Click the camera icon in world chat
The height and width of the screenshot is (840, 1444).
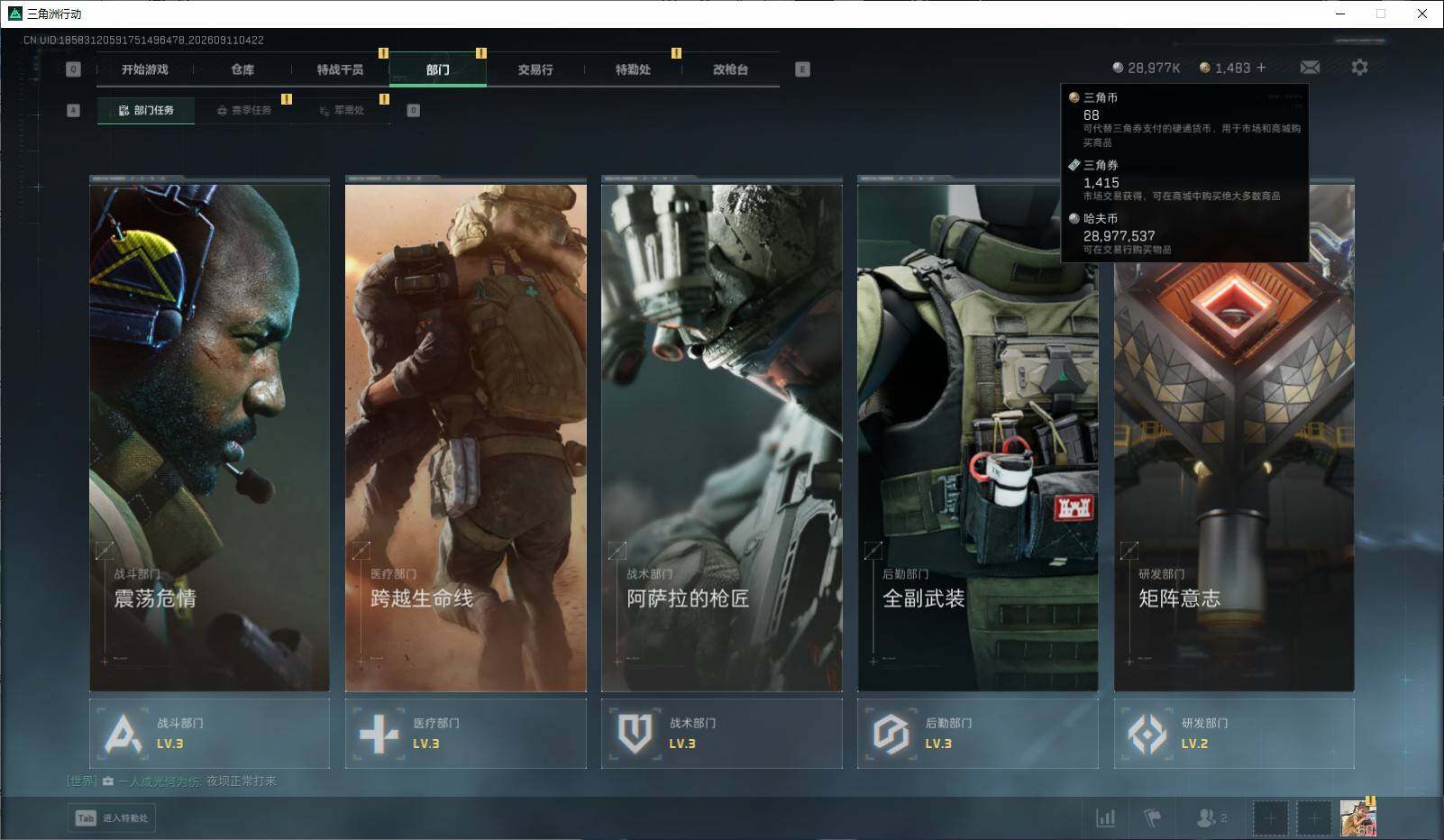tap(108, 781)
